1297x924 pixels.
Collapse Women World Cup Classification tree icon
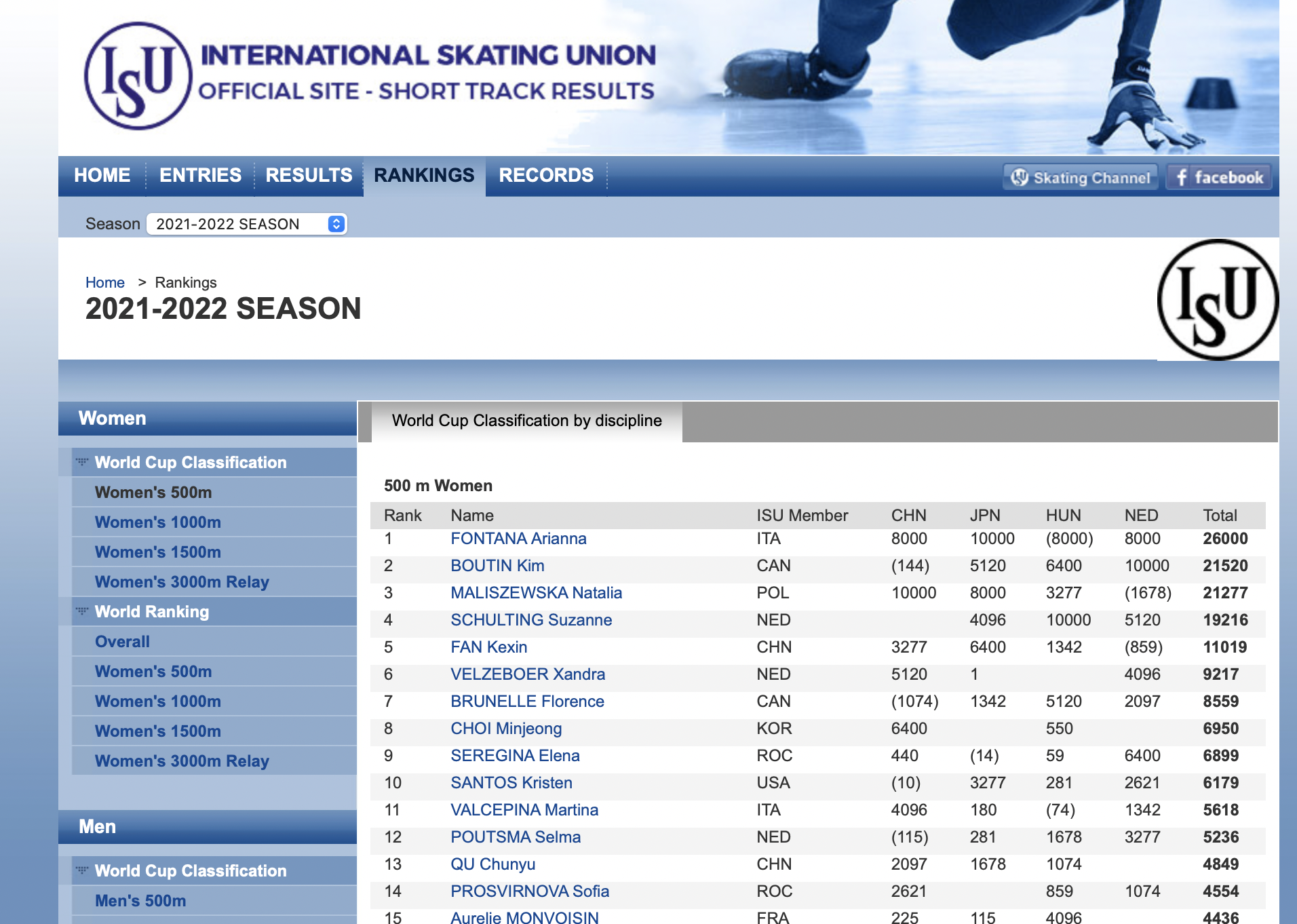click(x=82, y=462)
